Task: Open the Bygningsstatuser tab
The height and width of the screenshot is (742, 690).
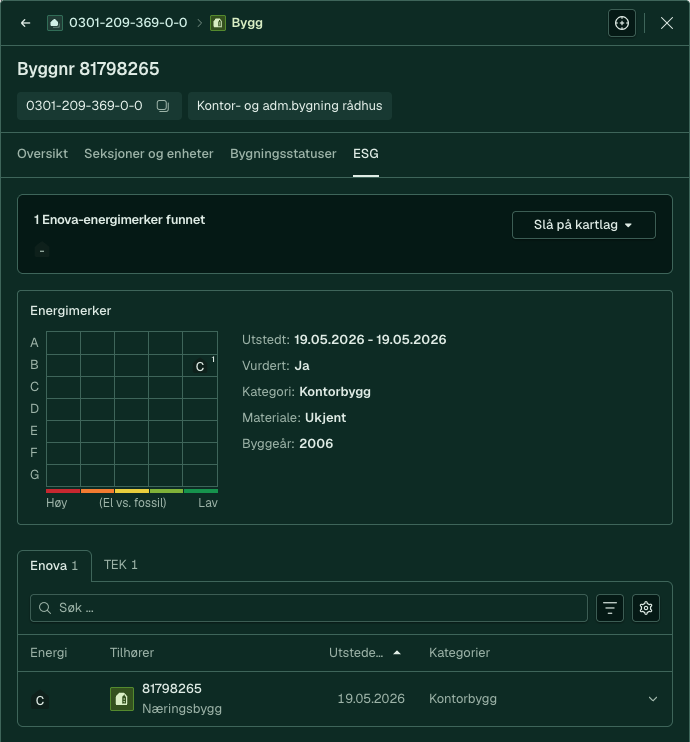Action: click(283, 154)
